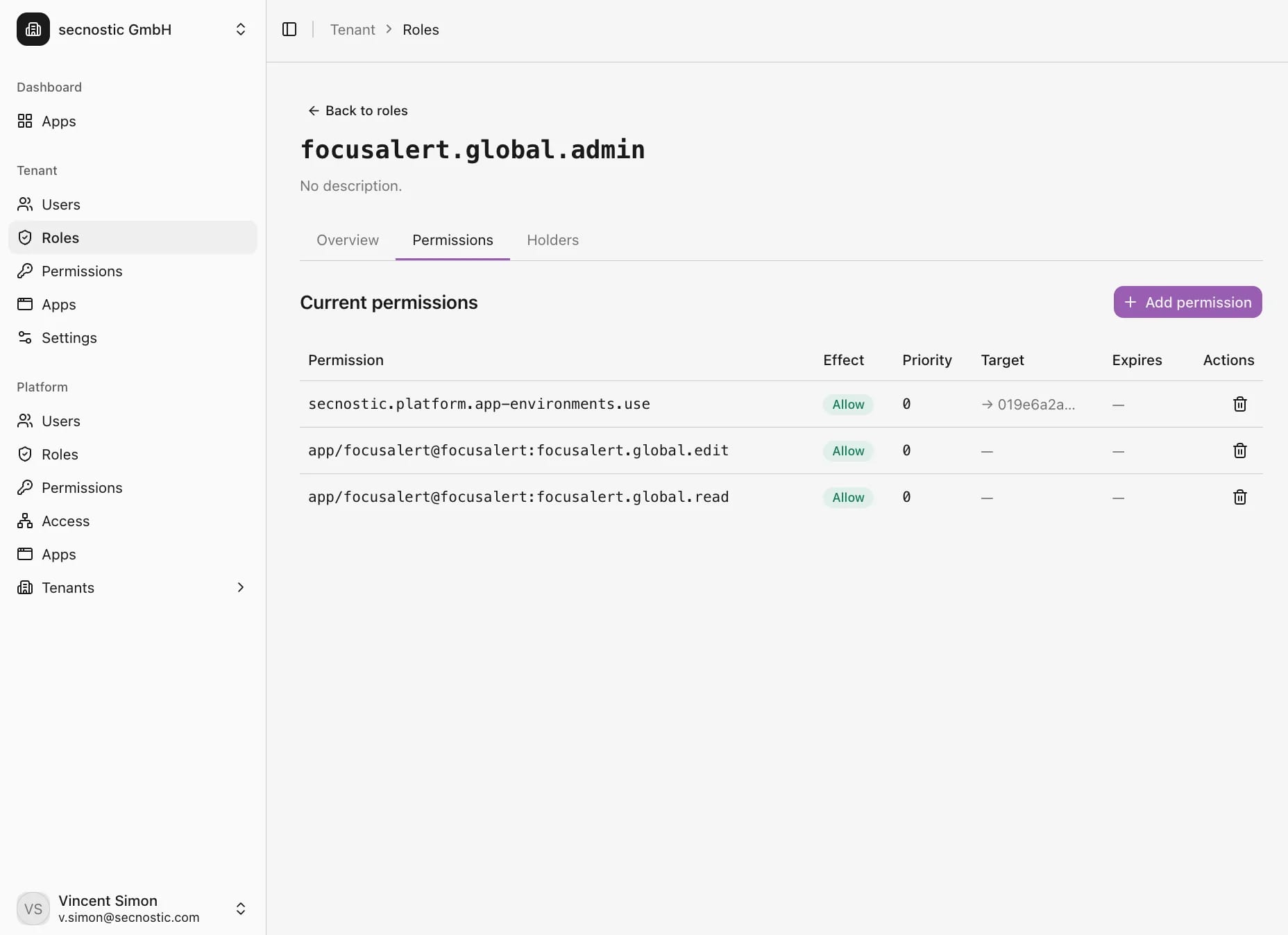Open the tenant switcher chevrons beside secnostic GmbH

point(241,29)
